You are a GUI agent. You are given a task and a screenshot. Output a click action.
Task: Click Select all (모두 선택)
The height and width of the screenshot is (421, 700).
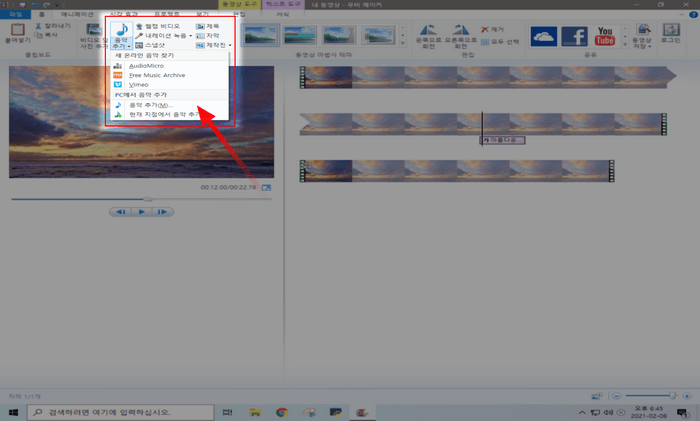tap(500, 42)
